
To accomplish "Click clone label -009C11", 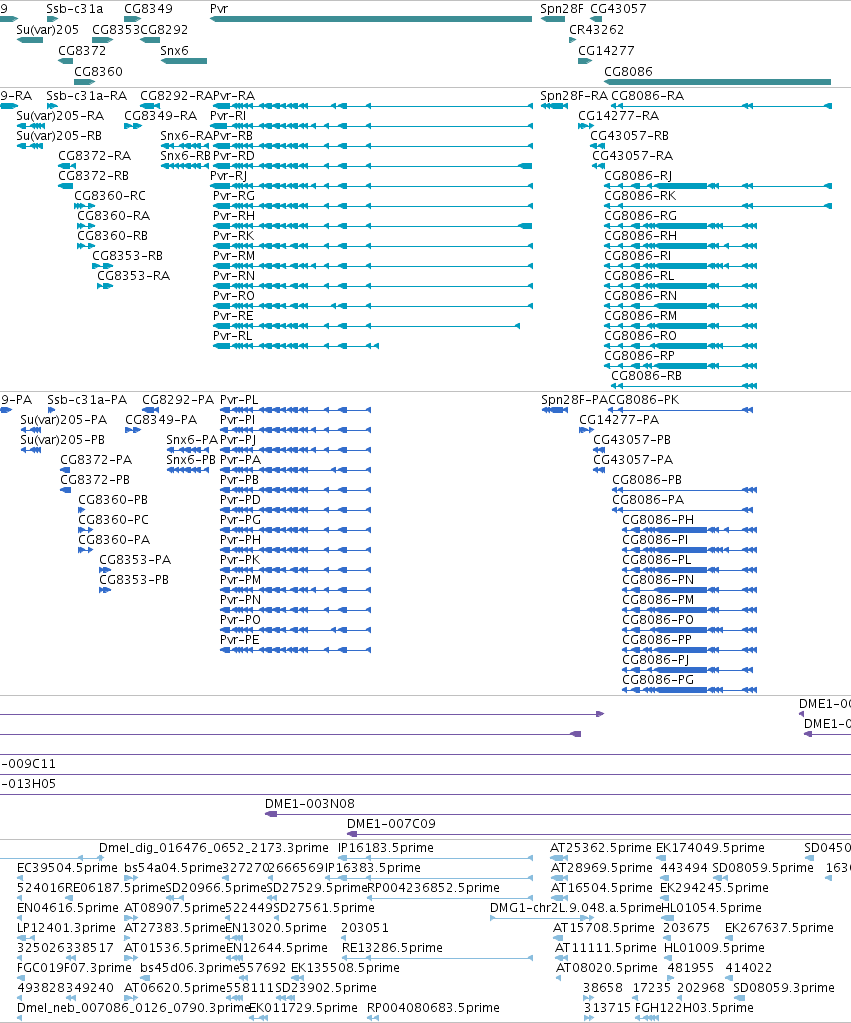I will coord(29,763).
